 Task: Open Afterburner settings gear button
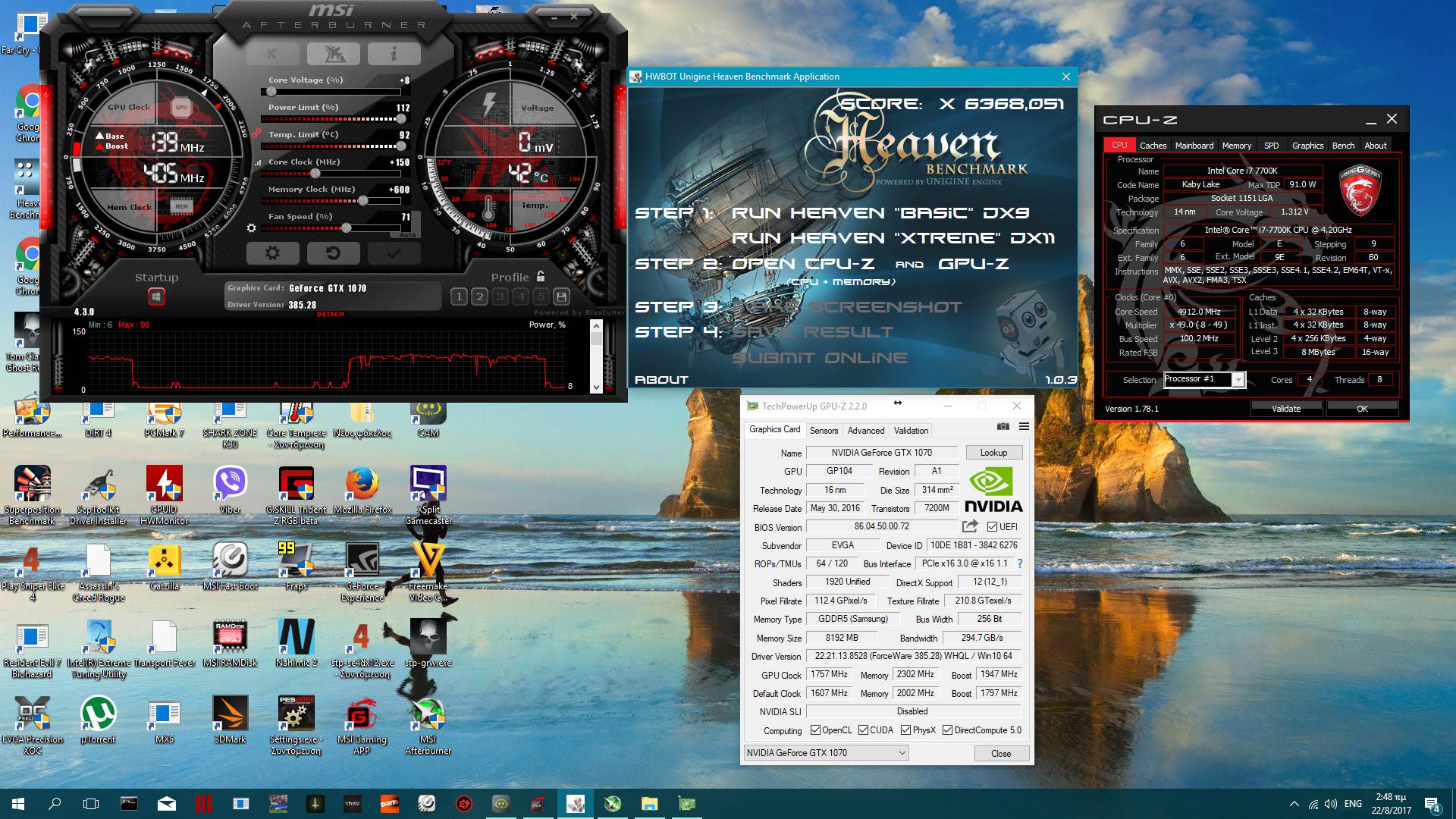[272, 253]
